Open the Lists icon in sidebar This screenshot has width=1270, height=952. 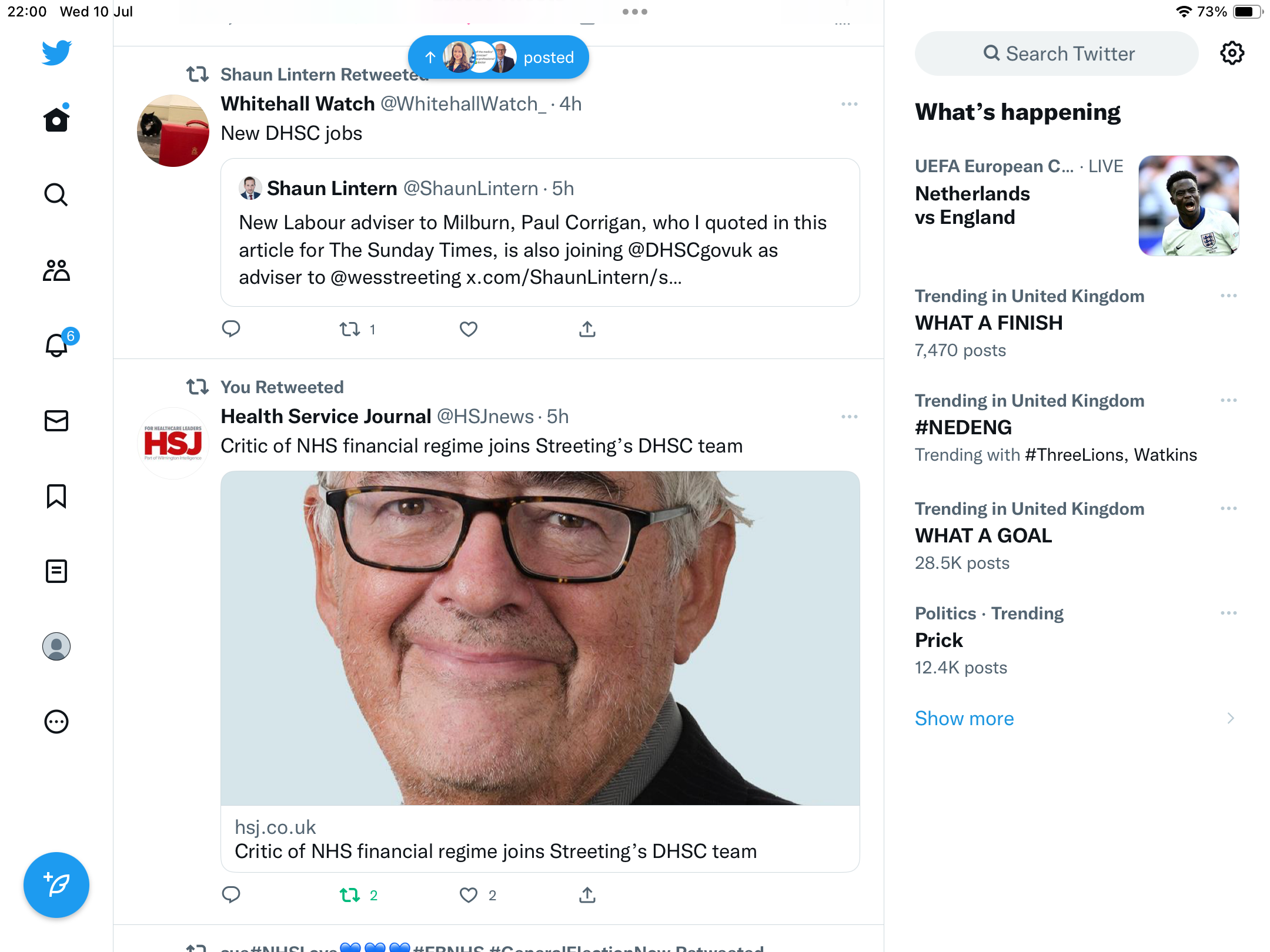click(x=56, y=571)
